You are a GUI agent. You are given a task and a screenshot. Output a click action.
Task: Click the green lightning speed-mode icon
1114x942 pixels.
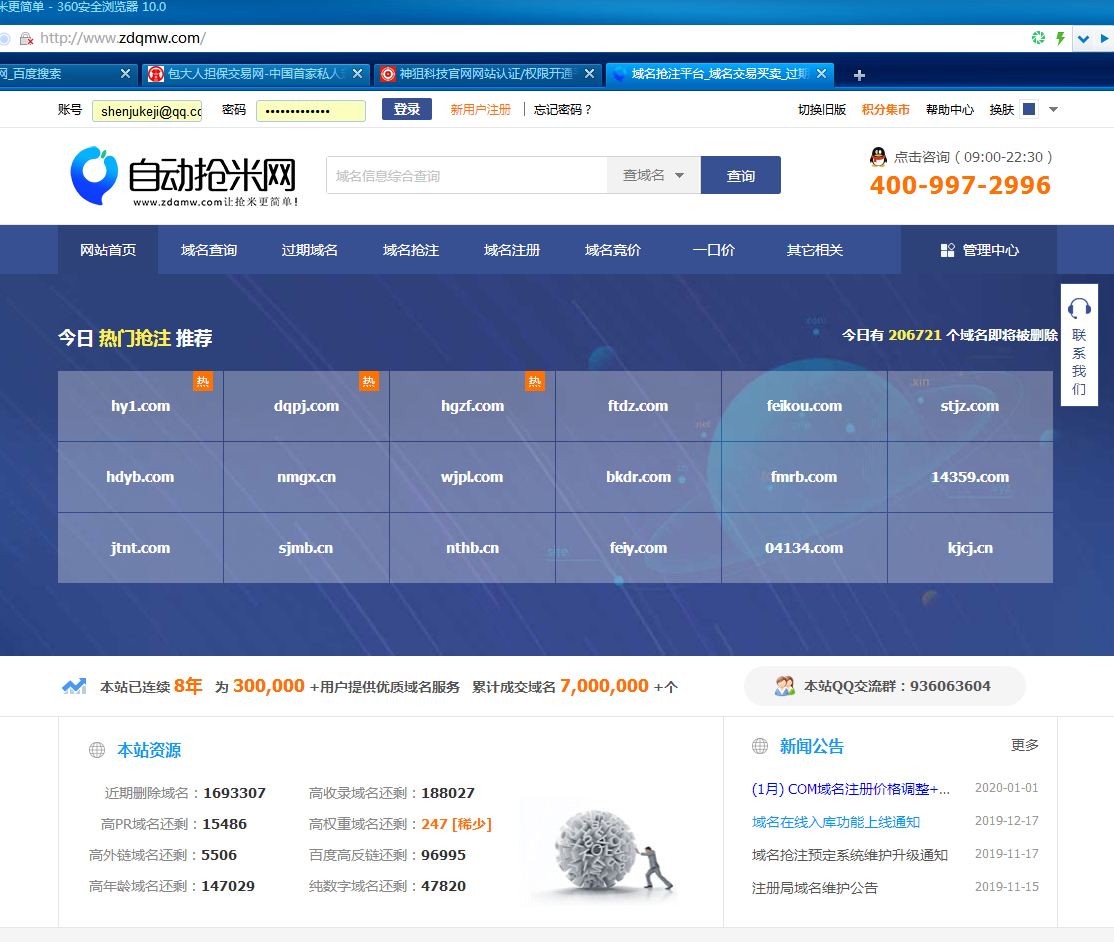pyautogui.click(x=1061, y=38)
